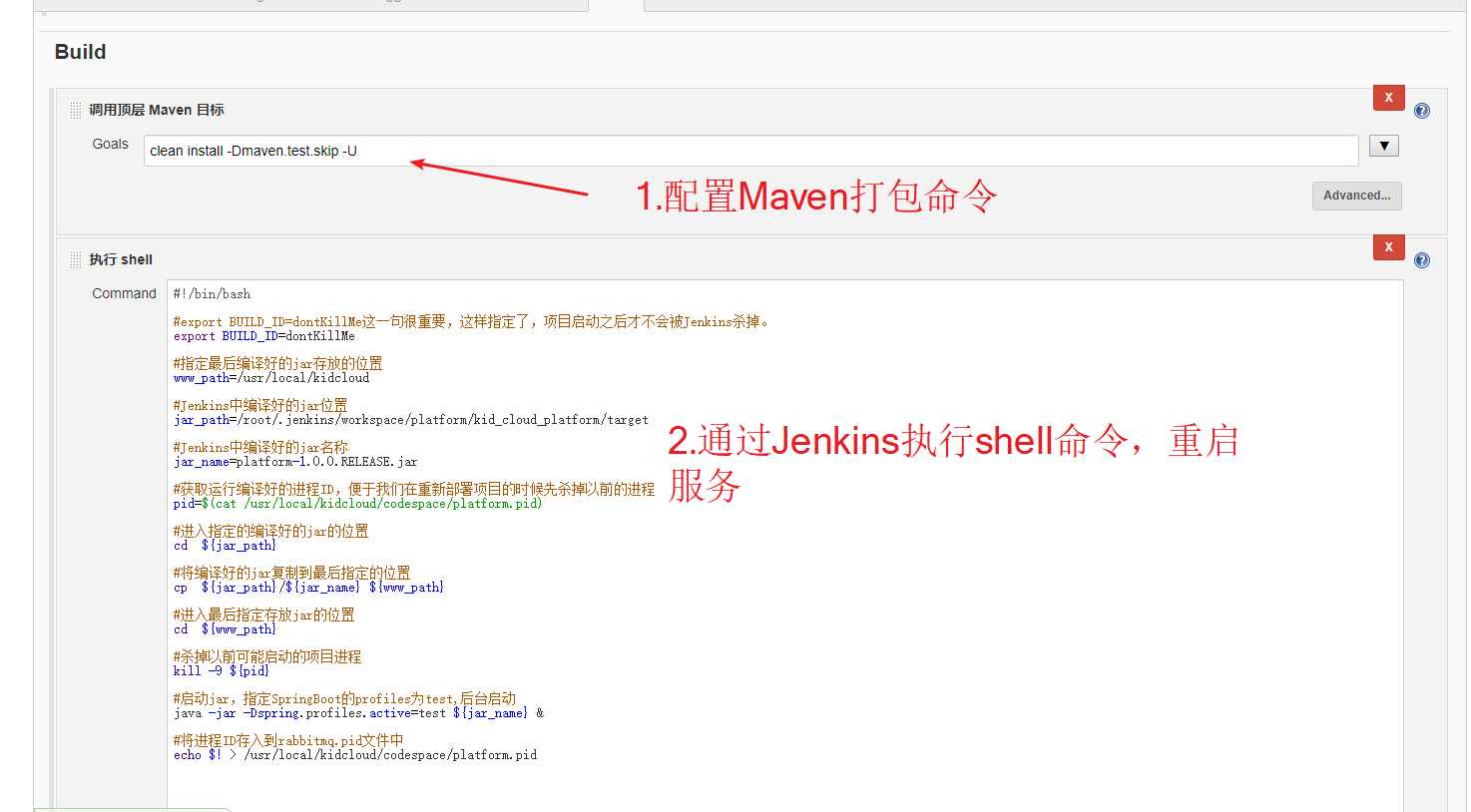Click the 'java -jar -Dspring.profiles.active=test' line
The image size is (1471, 812).
pyautogui.click(x=358, y=713)
